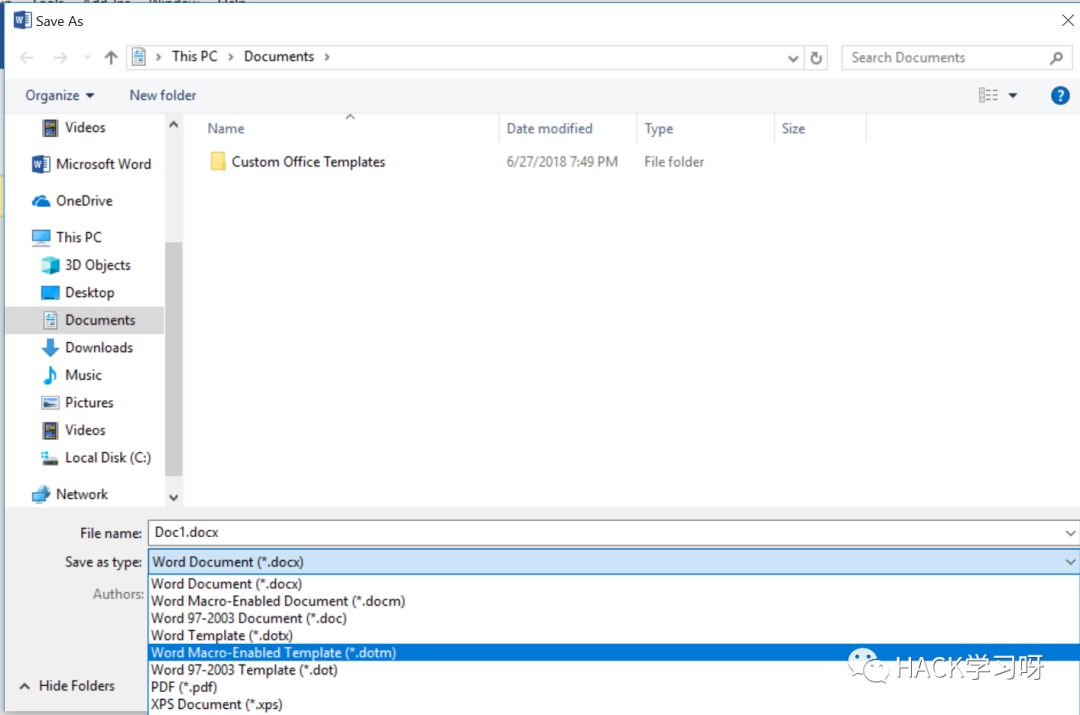Image resolution: width=1080 pixels, height=715 pixels.
Task: Choose Word 97-2003 Template (*.dot)
Action: (x=244, y=670)
